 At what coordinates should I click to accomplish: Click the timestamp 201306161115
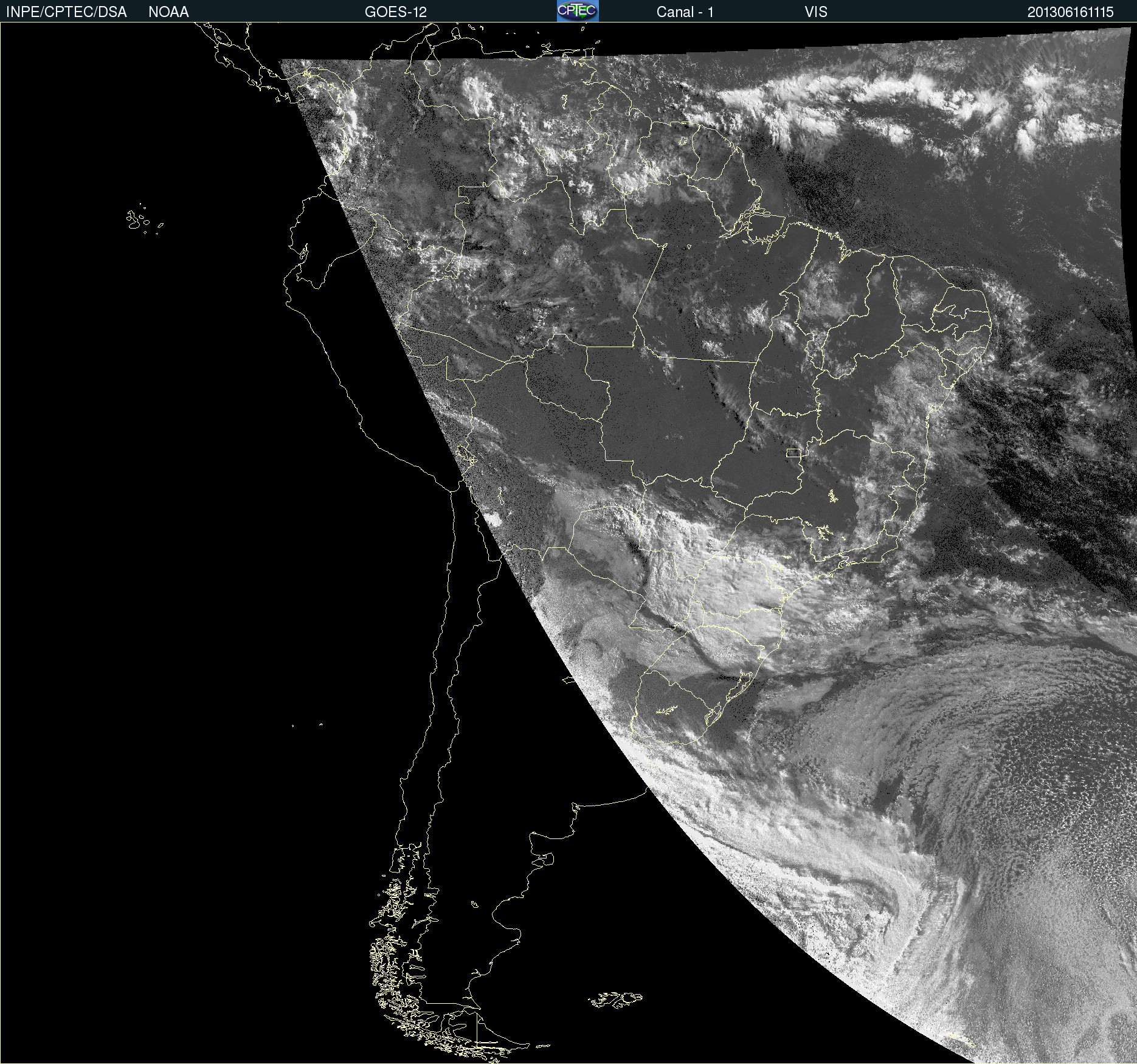pos(1071,12)
